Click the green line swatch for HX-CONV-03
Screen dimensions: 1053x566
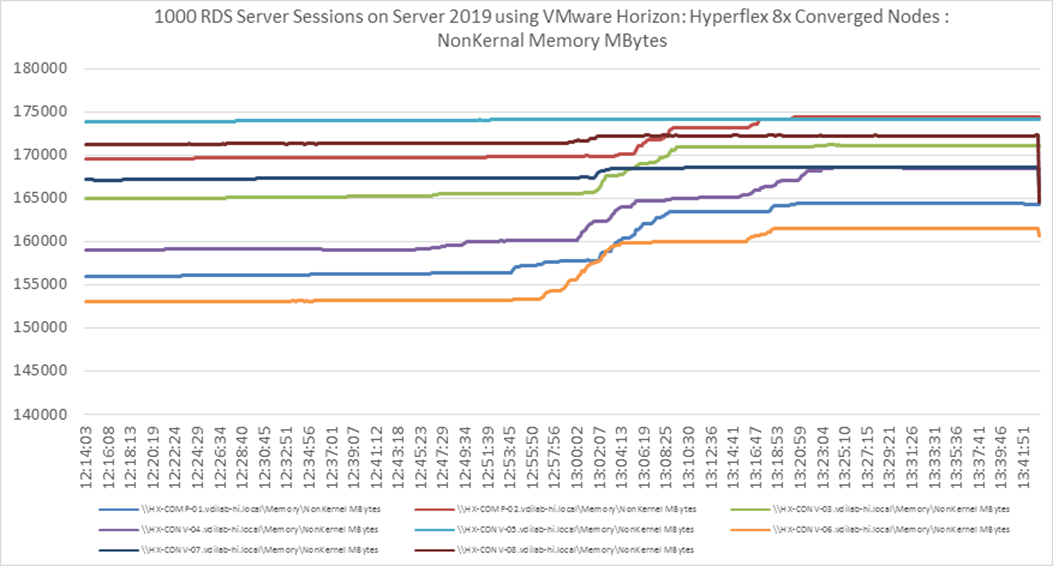click(750, 510)
